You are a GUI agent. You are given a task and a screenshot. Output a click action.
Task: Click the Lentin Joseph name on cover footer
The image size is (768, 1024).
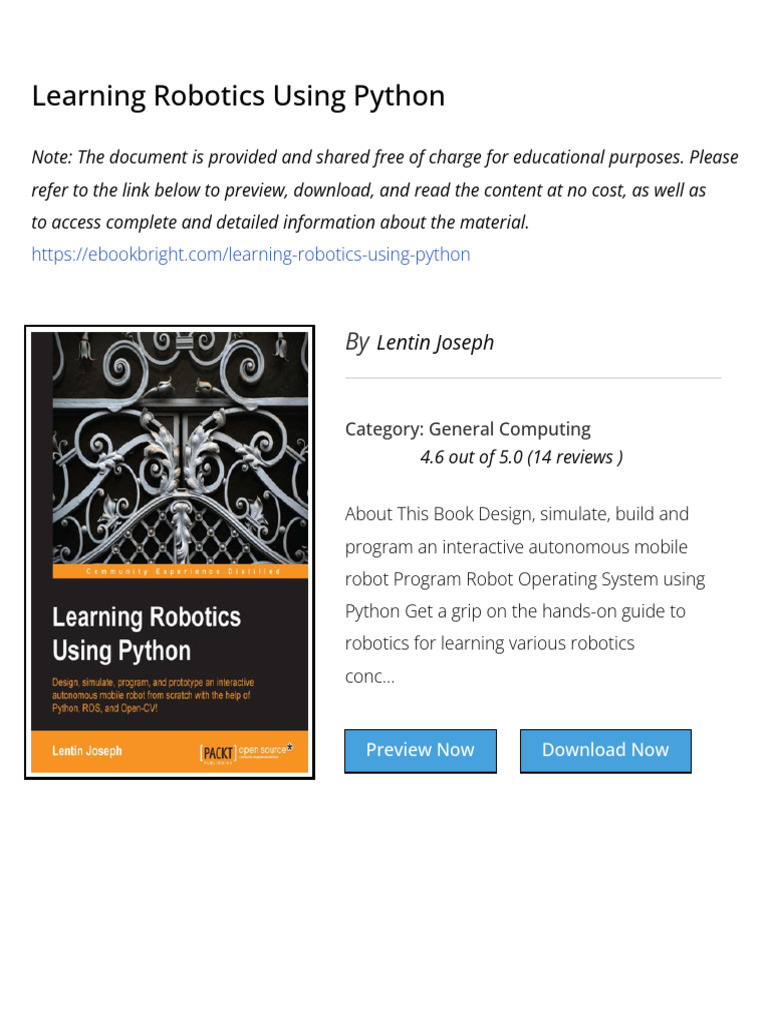[x=87, y=751]
